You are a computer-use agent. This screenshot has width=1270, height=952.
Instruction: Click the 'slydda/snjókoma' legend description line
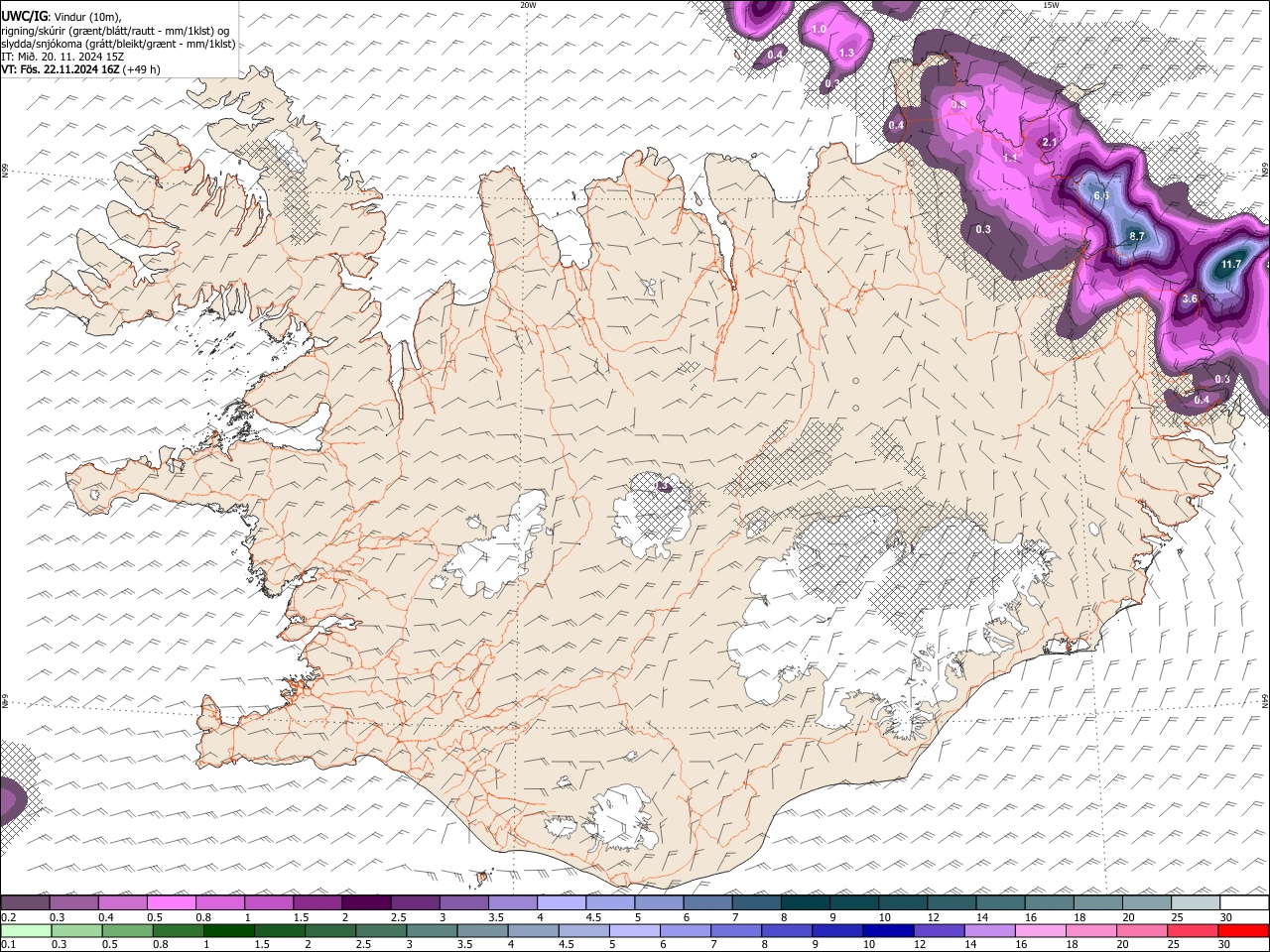(x=118, y=44)
